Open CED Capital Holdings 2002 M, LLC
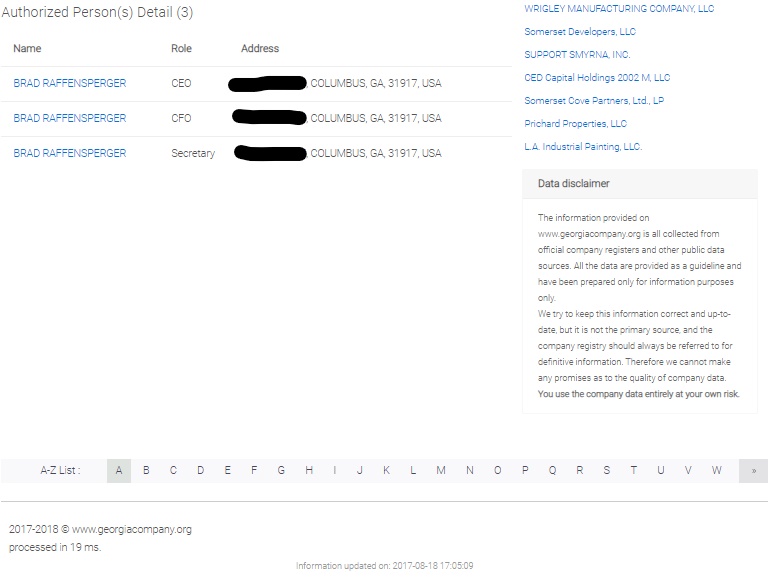 coord(597,78)
